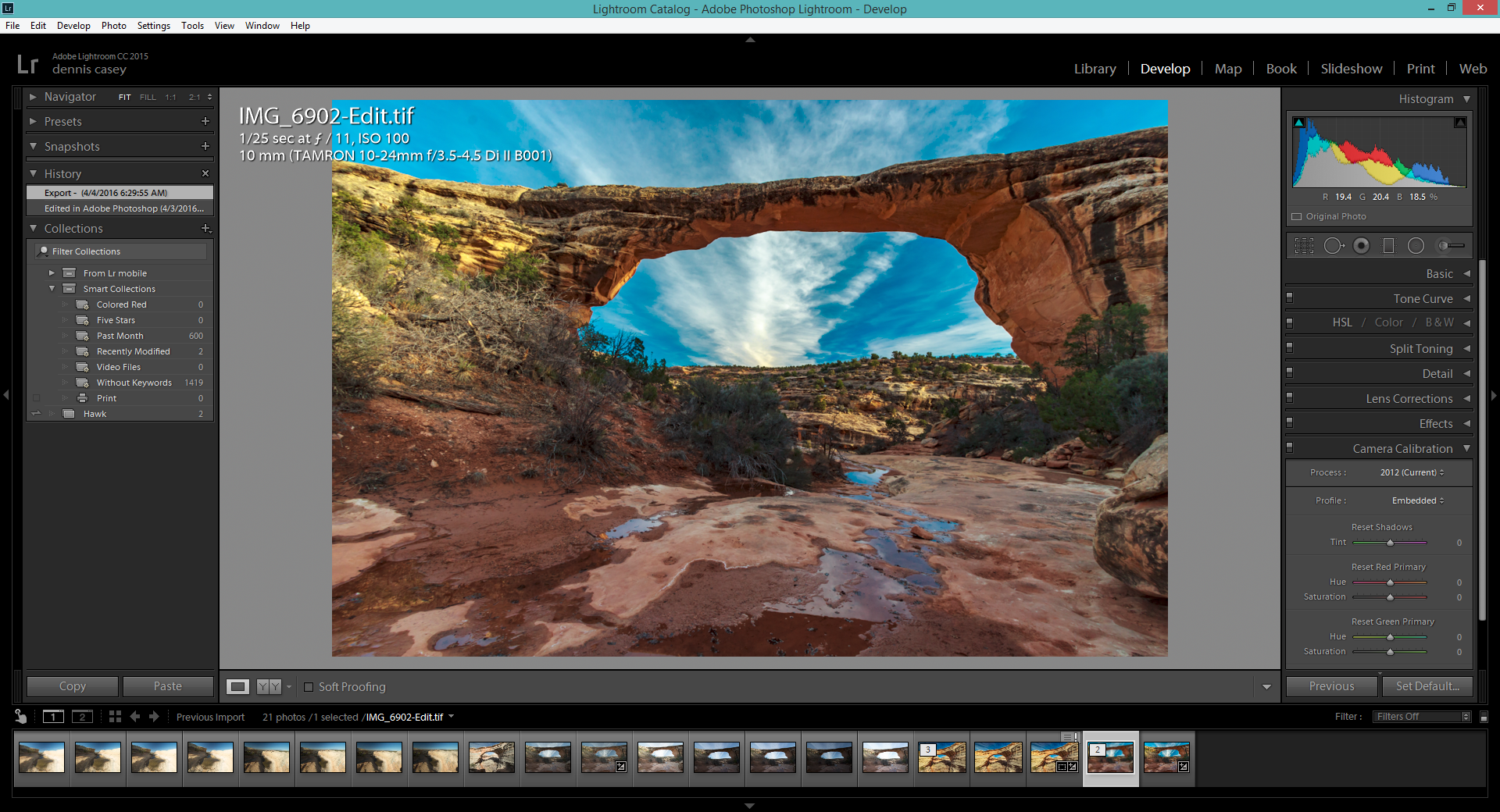1500x812 pixels.
Task: Expand the From Lr mobile collection set
Action: [52, 273]
